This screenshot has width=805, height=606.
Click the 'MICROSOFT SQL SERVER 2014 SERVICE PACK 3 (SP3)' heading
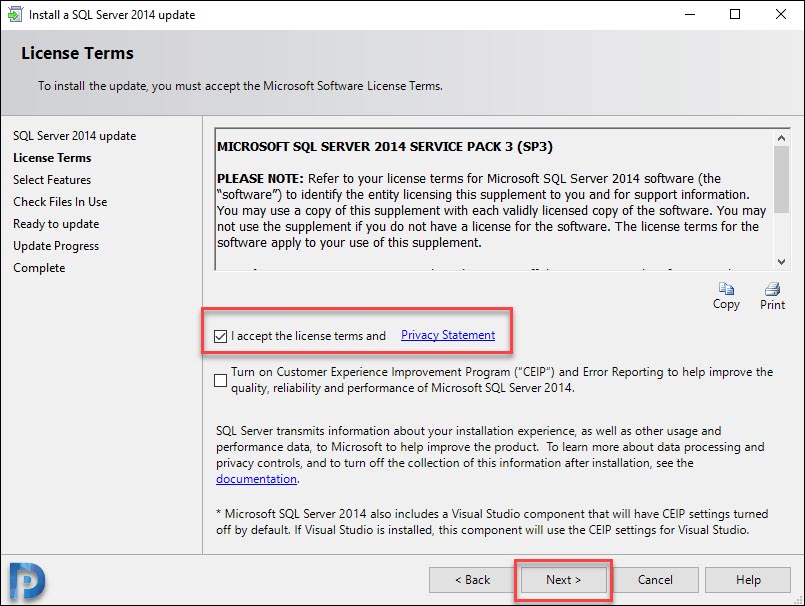(x=385, y=147)
